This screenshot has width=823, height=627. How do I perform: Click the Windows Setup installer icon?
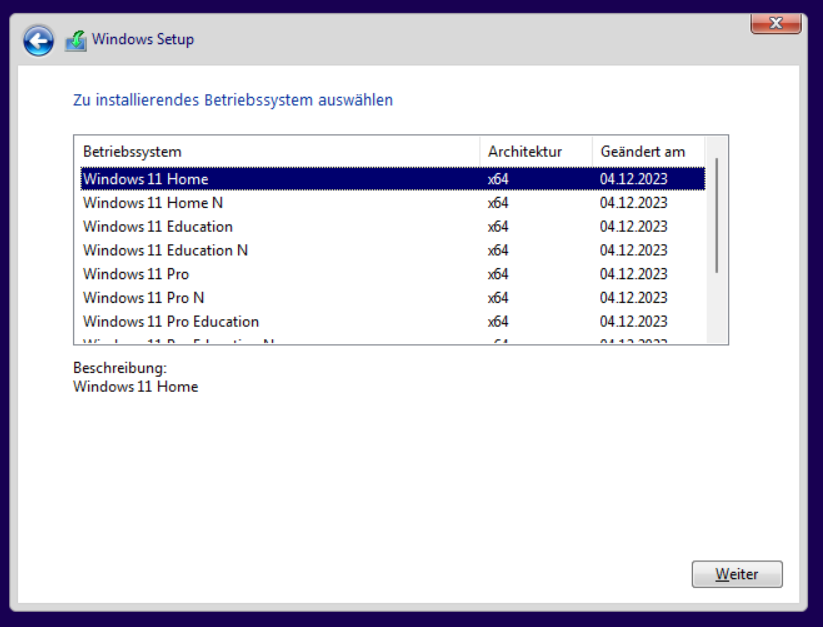(x=76, y=40)
